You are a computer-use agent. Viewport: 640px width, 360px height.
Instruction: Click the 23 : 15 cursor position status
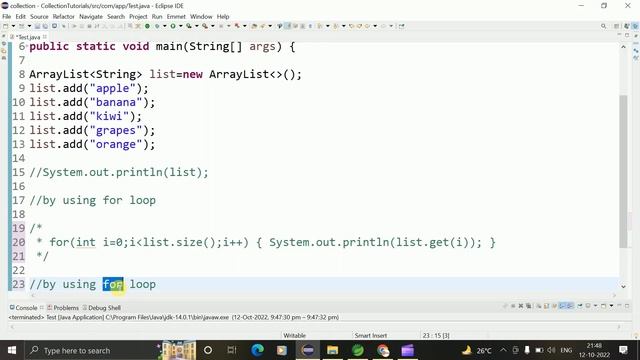[436, 336]
